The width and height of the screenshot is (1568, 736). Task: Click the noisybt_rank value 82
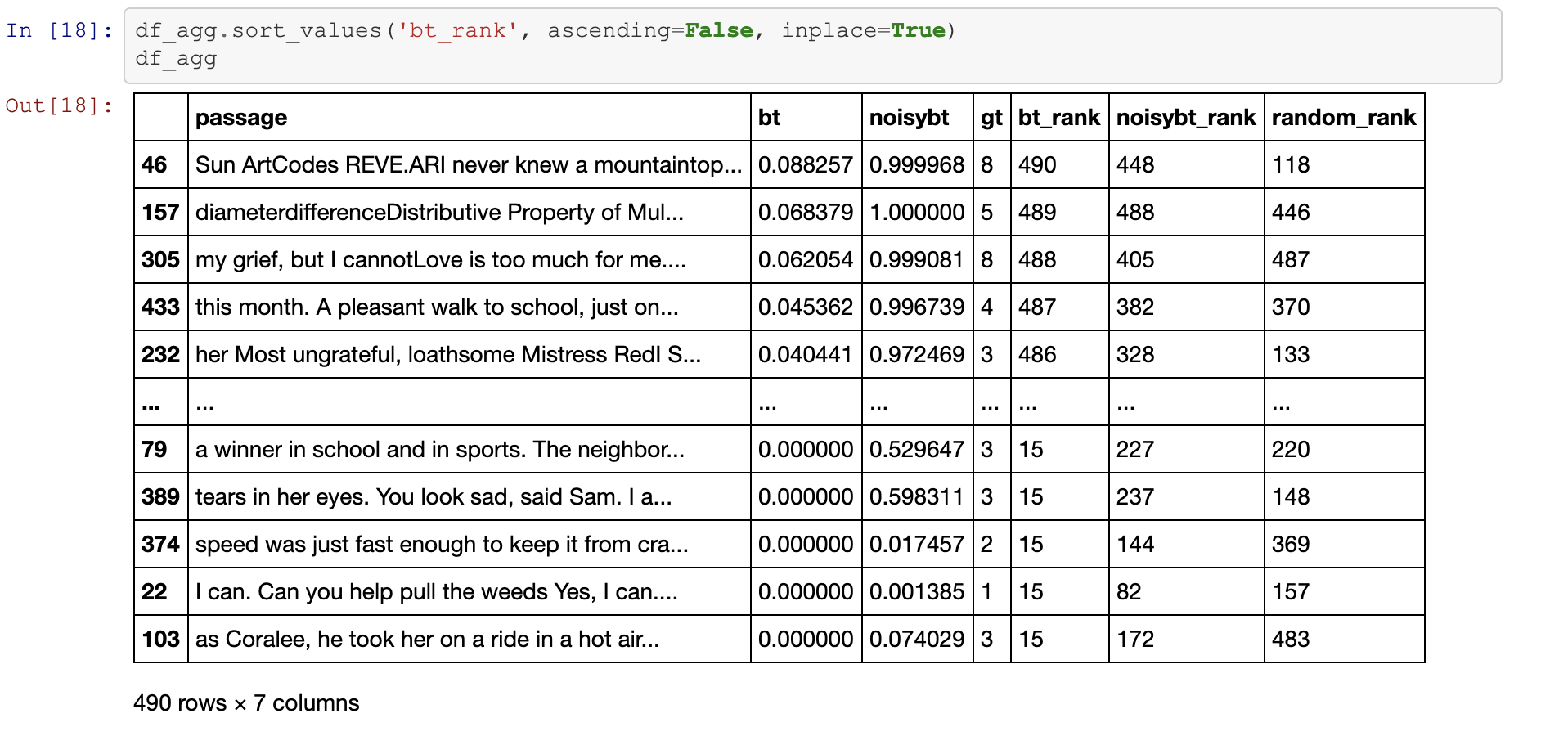pyautogui.click(x=1129, y=592)
